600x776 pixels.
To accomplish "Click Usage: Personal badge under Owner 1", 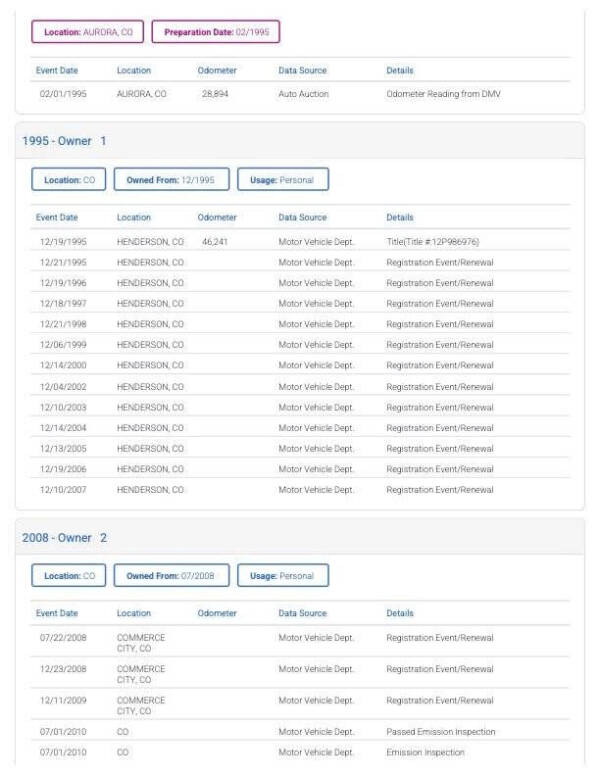I will coord(283,180).
